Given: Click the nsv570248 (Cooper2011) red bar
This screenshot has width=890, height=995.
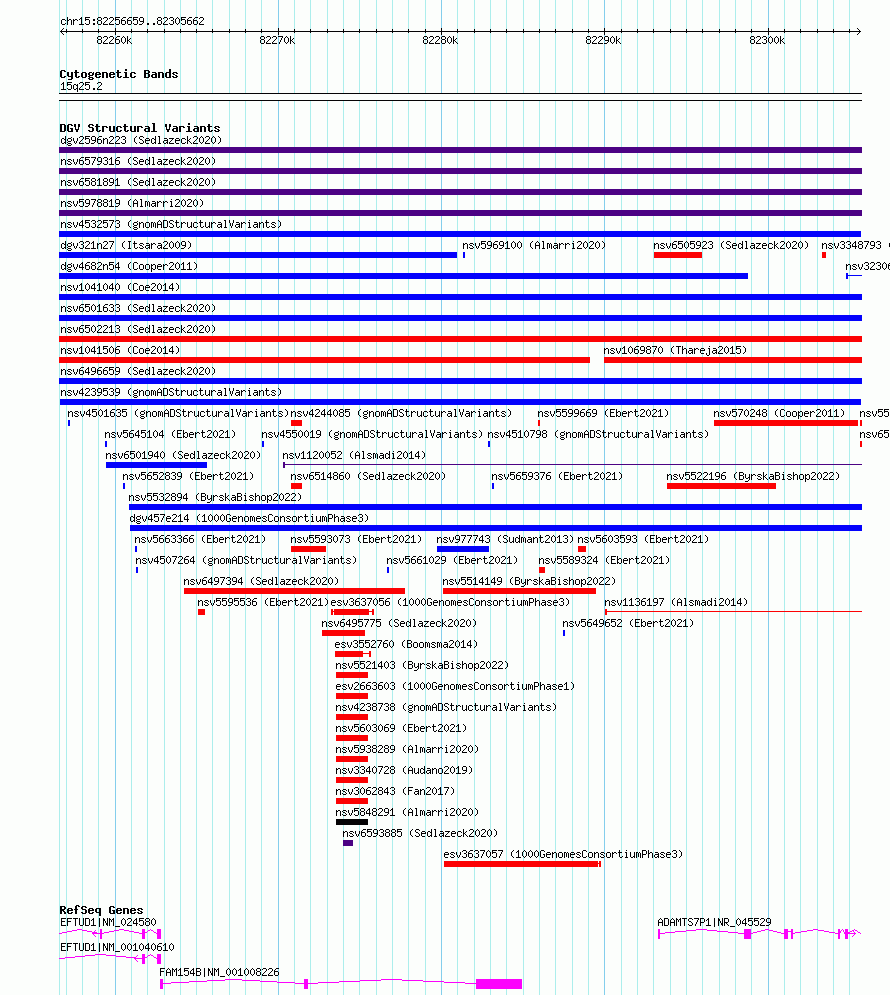Looking at the screenshot, I should click(x=785, y=423).
